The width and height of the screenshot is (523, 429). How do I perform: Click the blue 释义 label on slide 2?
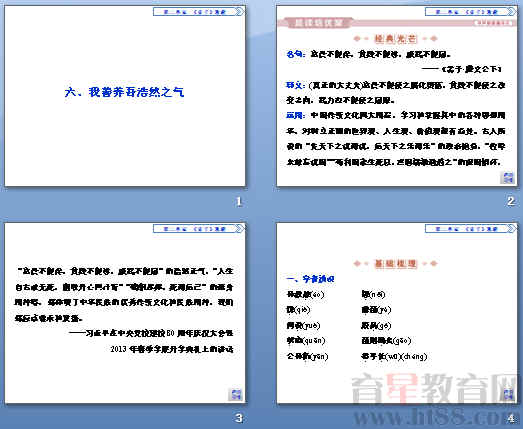[x=296, y=85]
